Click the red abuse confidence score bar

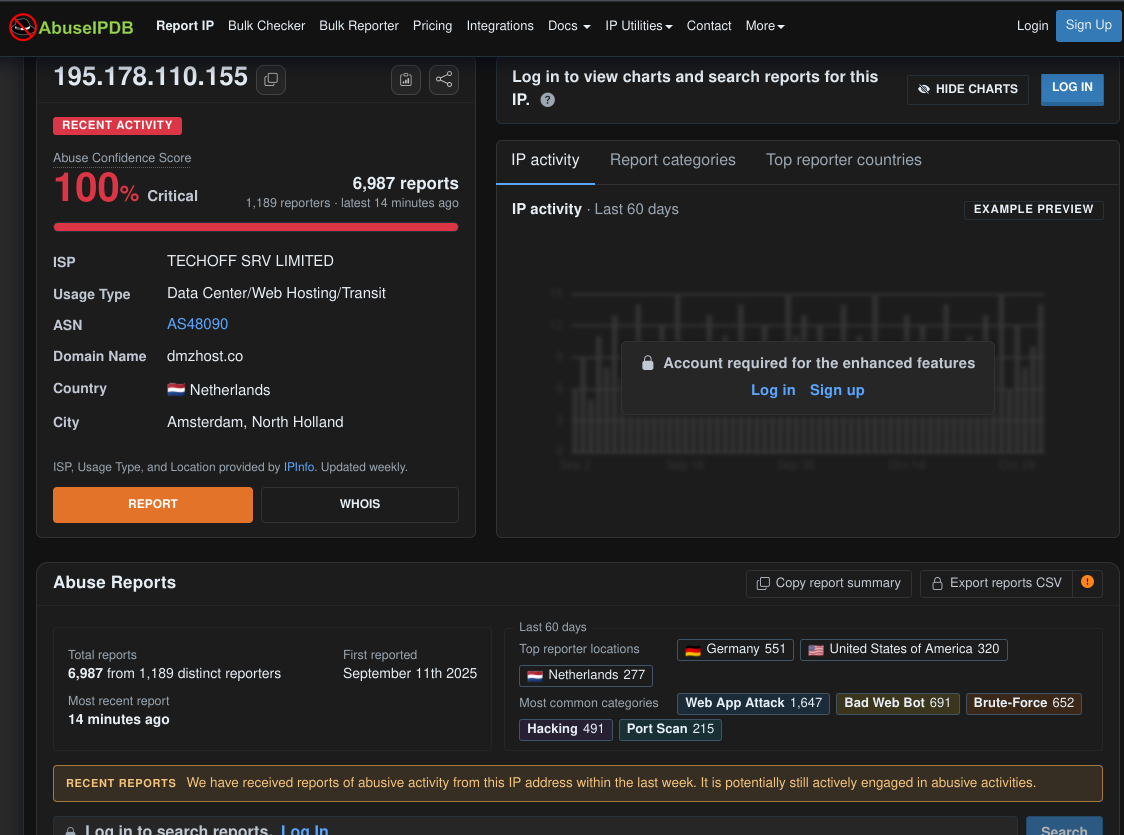pyautogui.click(x=256, y=227)
